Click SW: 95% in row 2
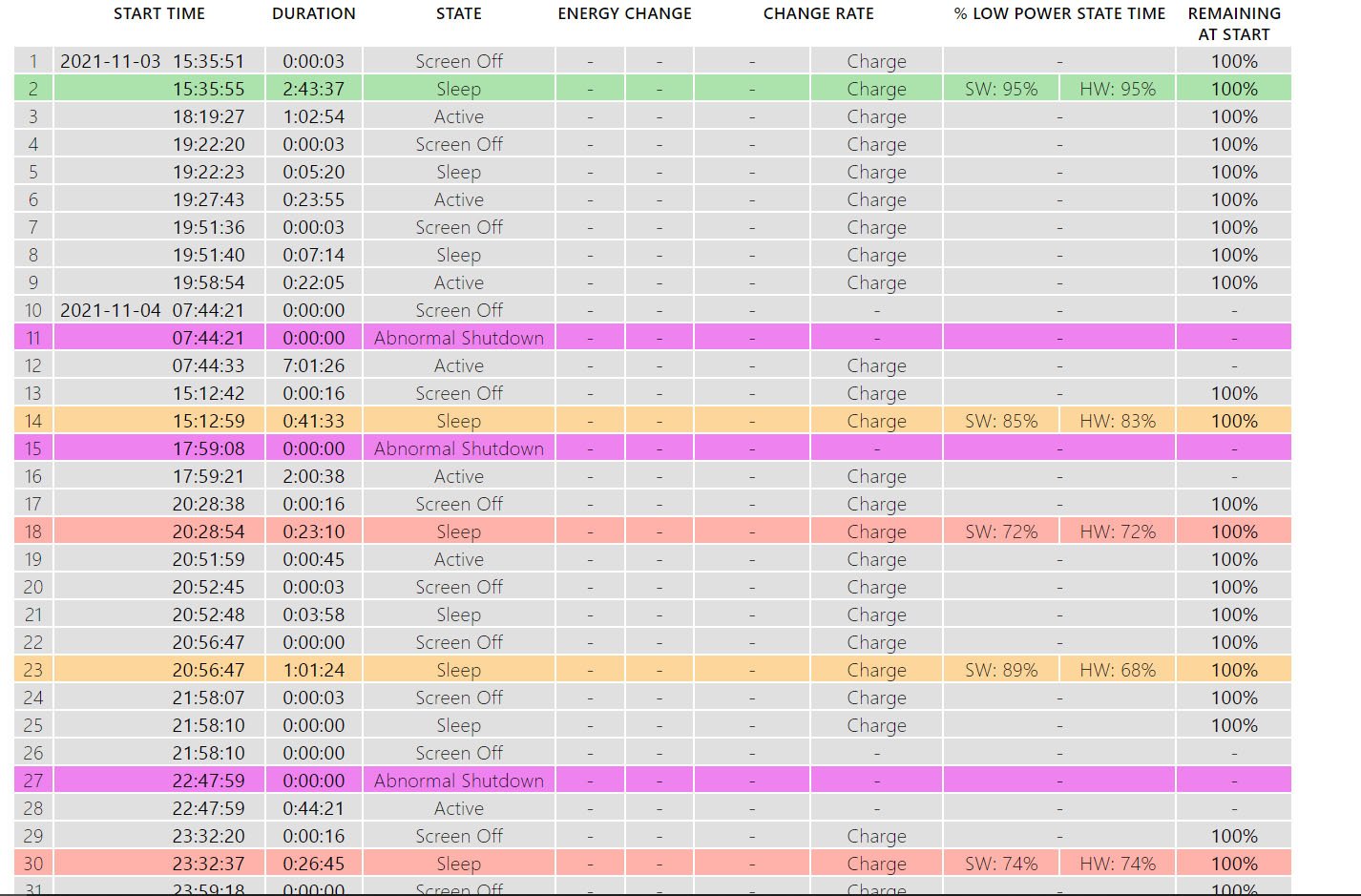 tap(1001, 89)
